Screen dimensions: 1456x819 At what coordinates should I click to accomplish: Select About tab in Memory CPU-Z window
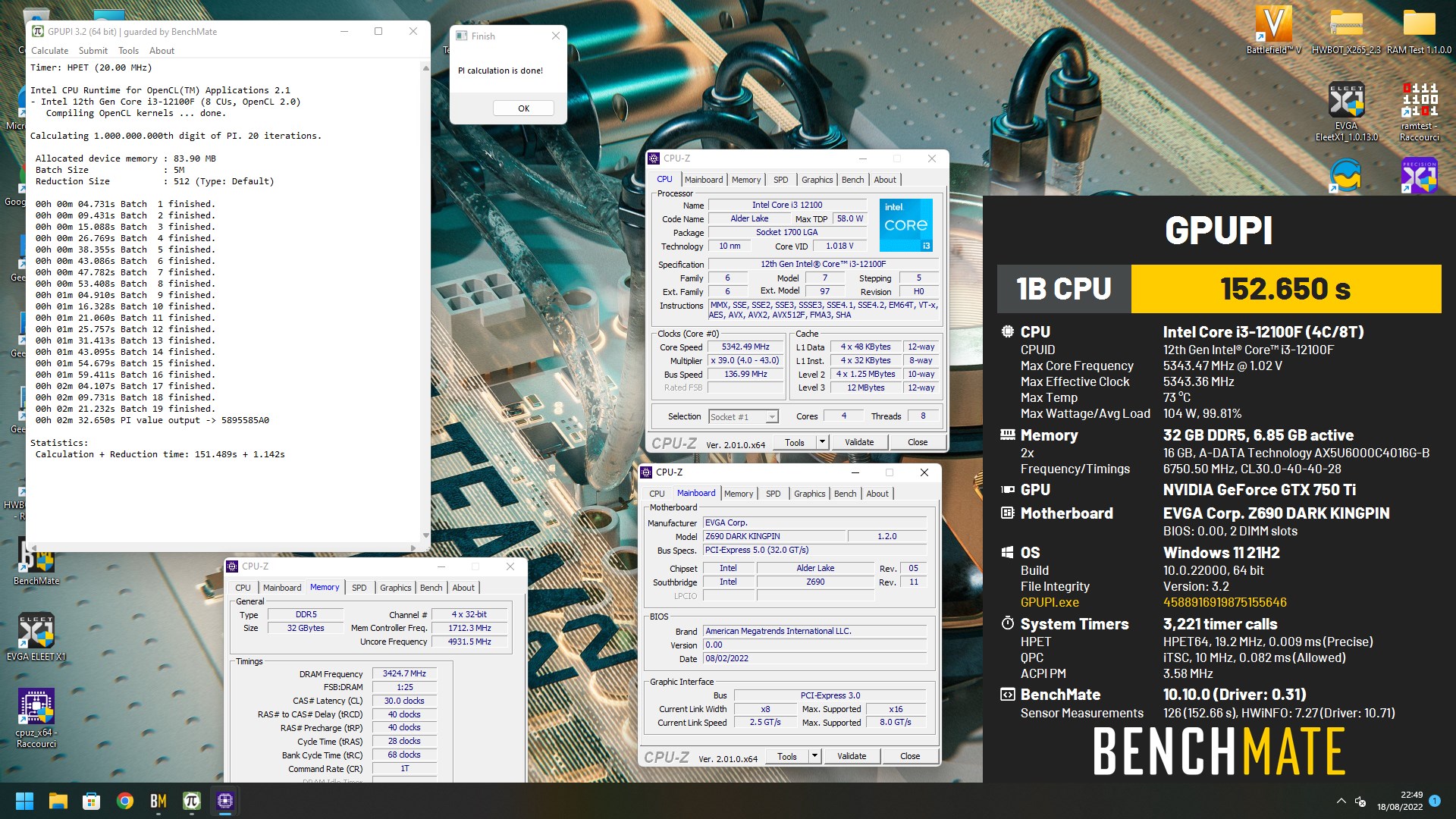[x=463, y=588]
